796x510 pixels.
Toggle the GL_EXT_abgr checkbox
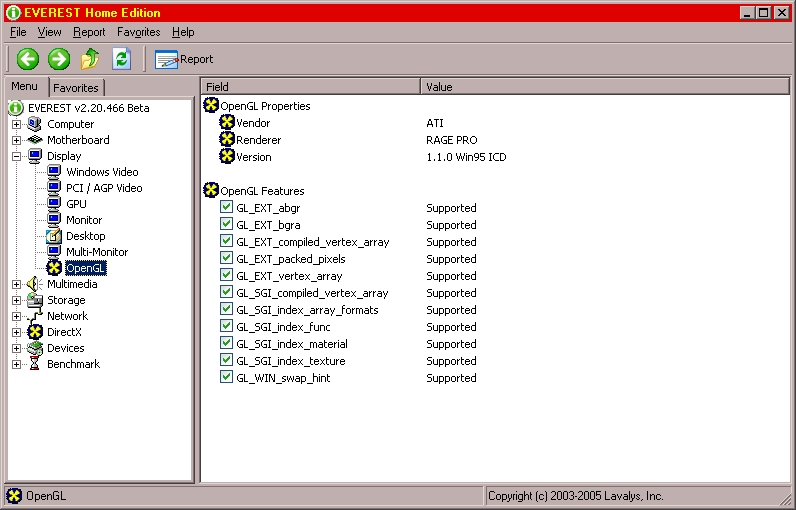(x=226, y=207)
